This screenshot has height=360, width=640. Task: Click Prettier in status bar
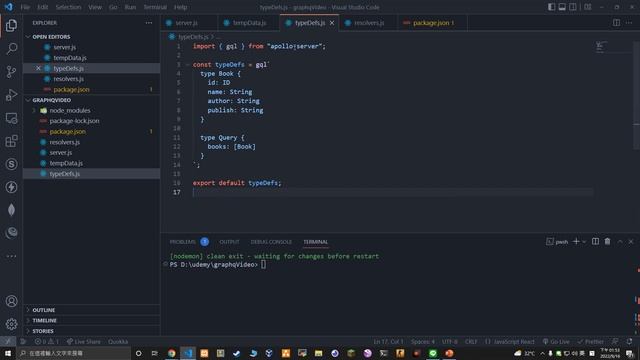tap(590, 341)
